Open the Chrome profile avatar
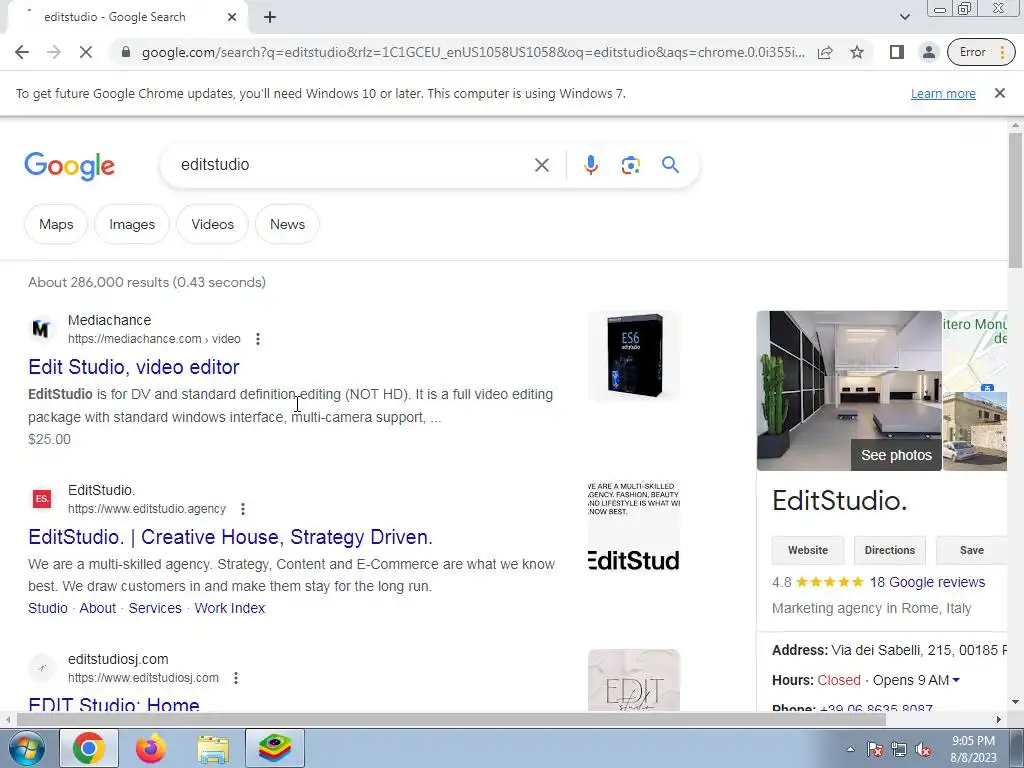The width and height of the screenshot is (1024, 768). (928, 52)
